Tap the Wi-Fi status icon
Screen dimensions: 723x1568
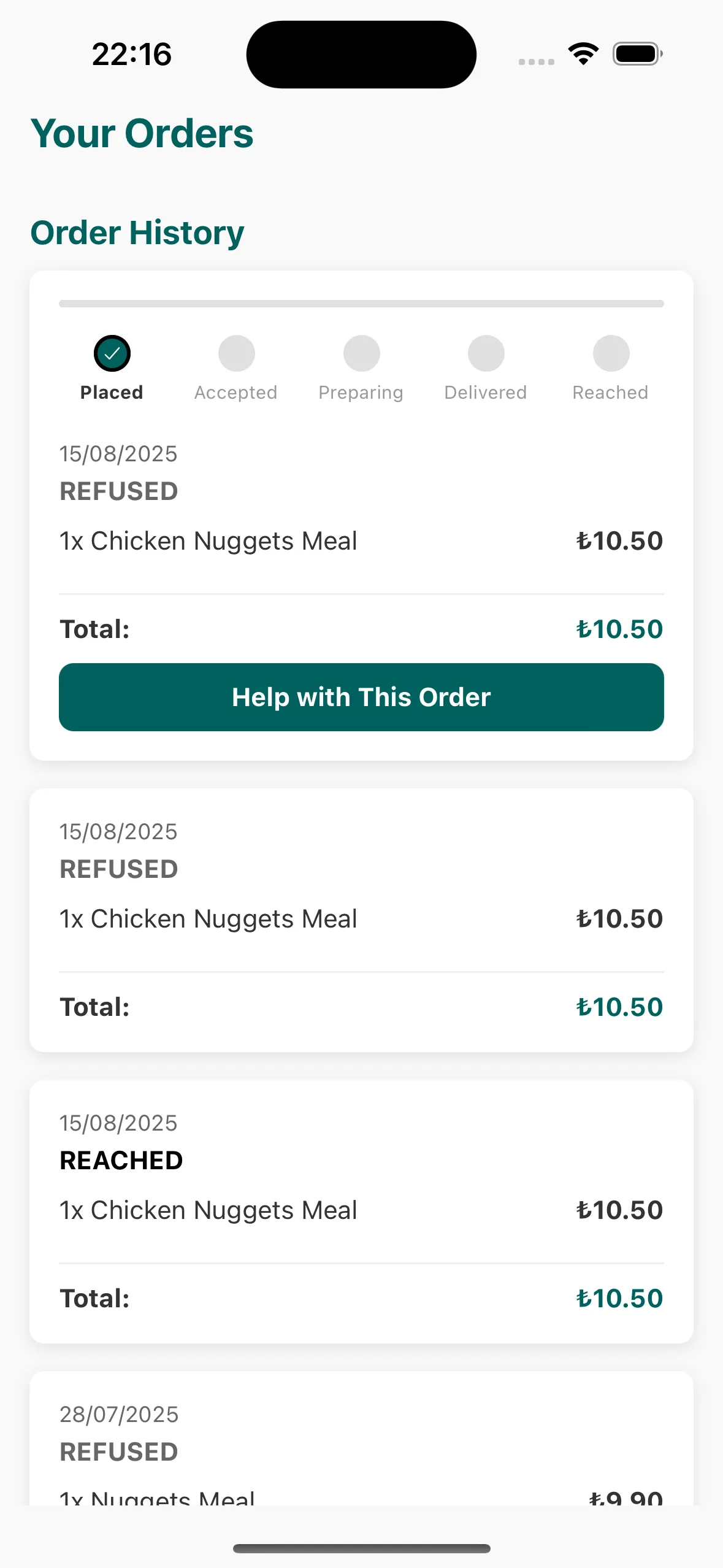click(583, 54)
